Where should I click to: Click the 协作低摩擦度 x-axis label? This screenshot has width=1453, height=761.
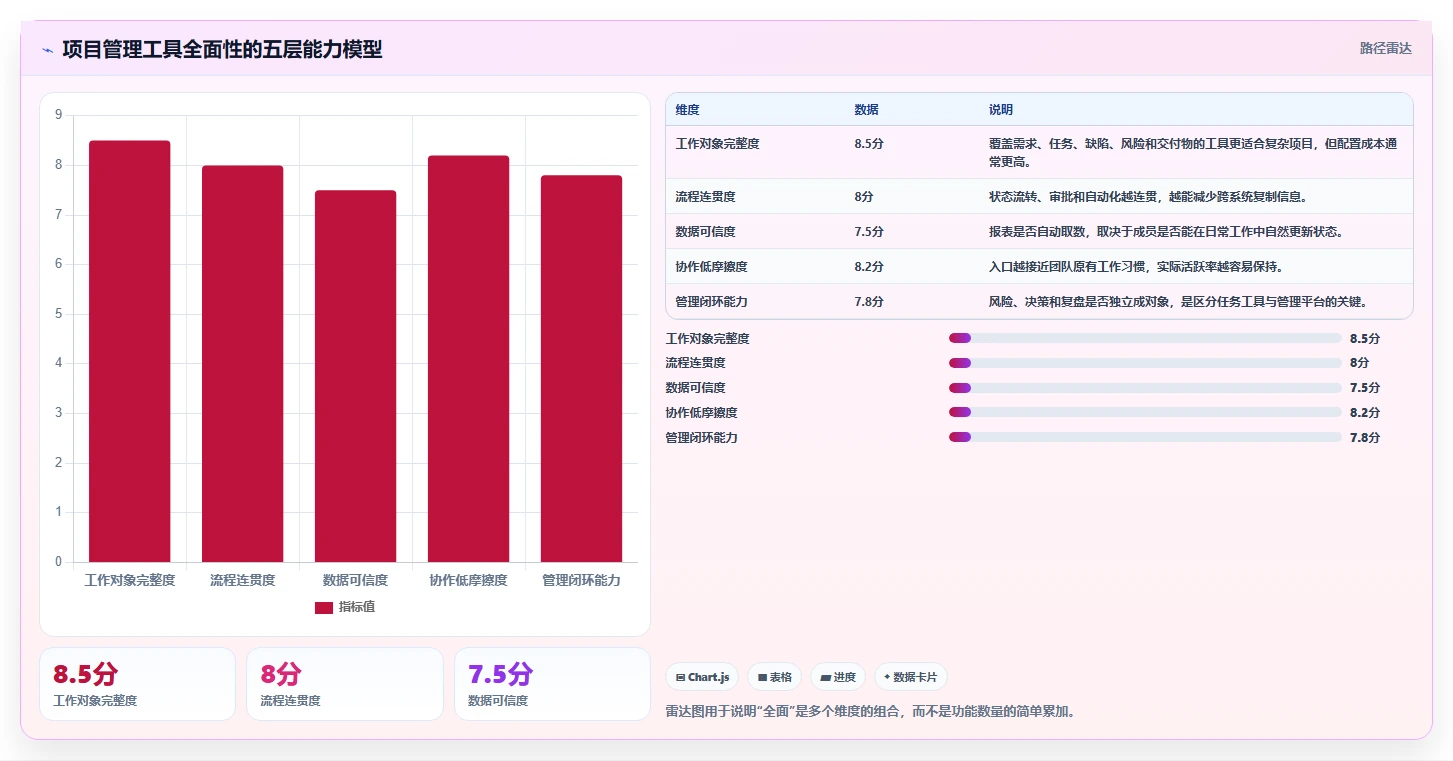[468, 580]
